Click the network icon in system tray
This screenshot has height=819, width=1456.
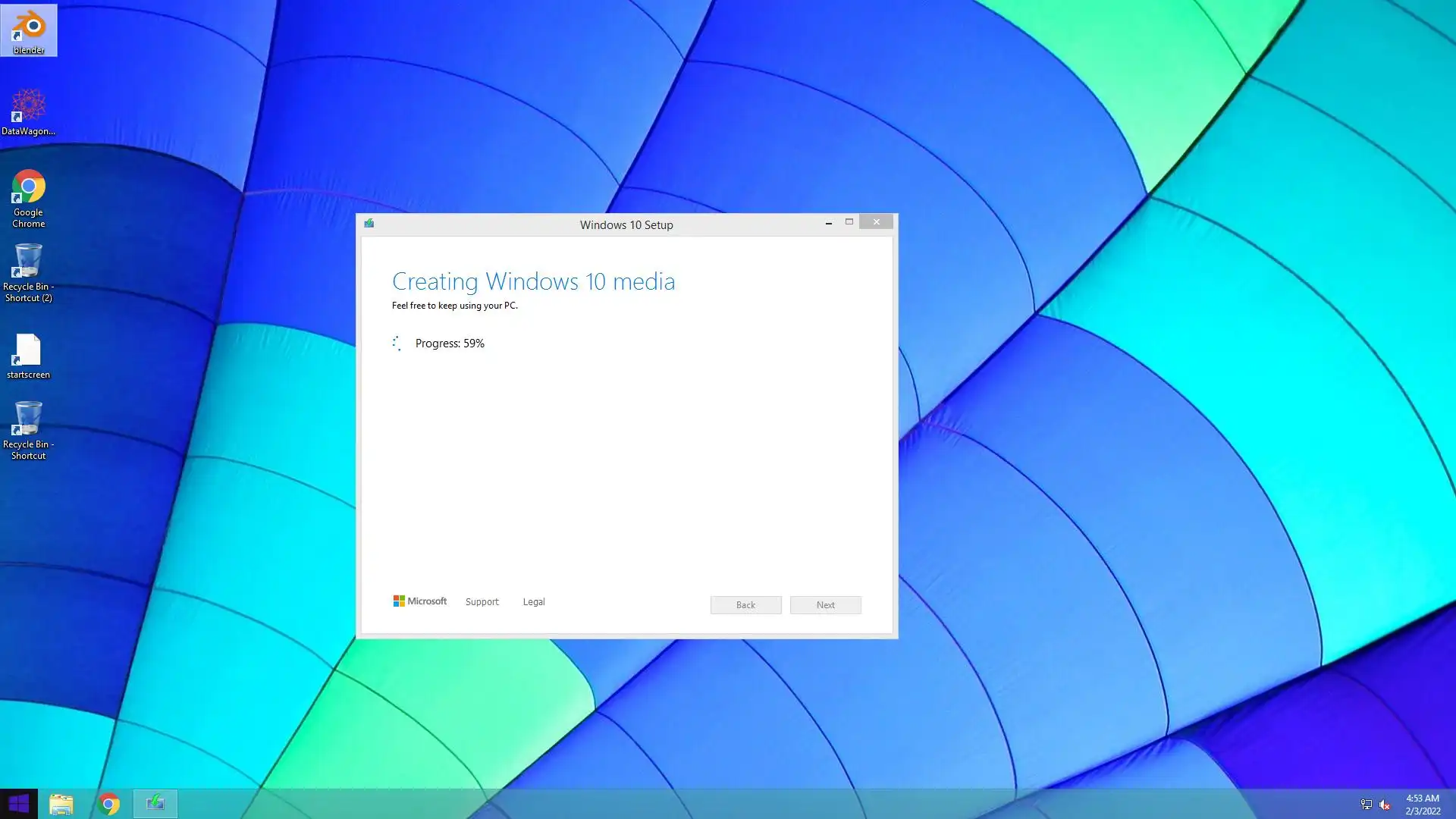coord(1366,805)
